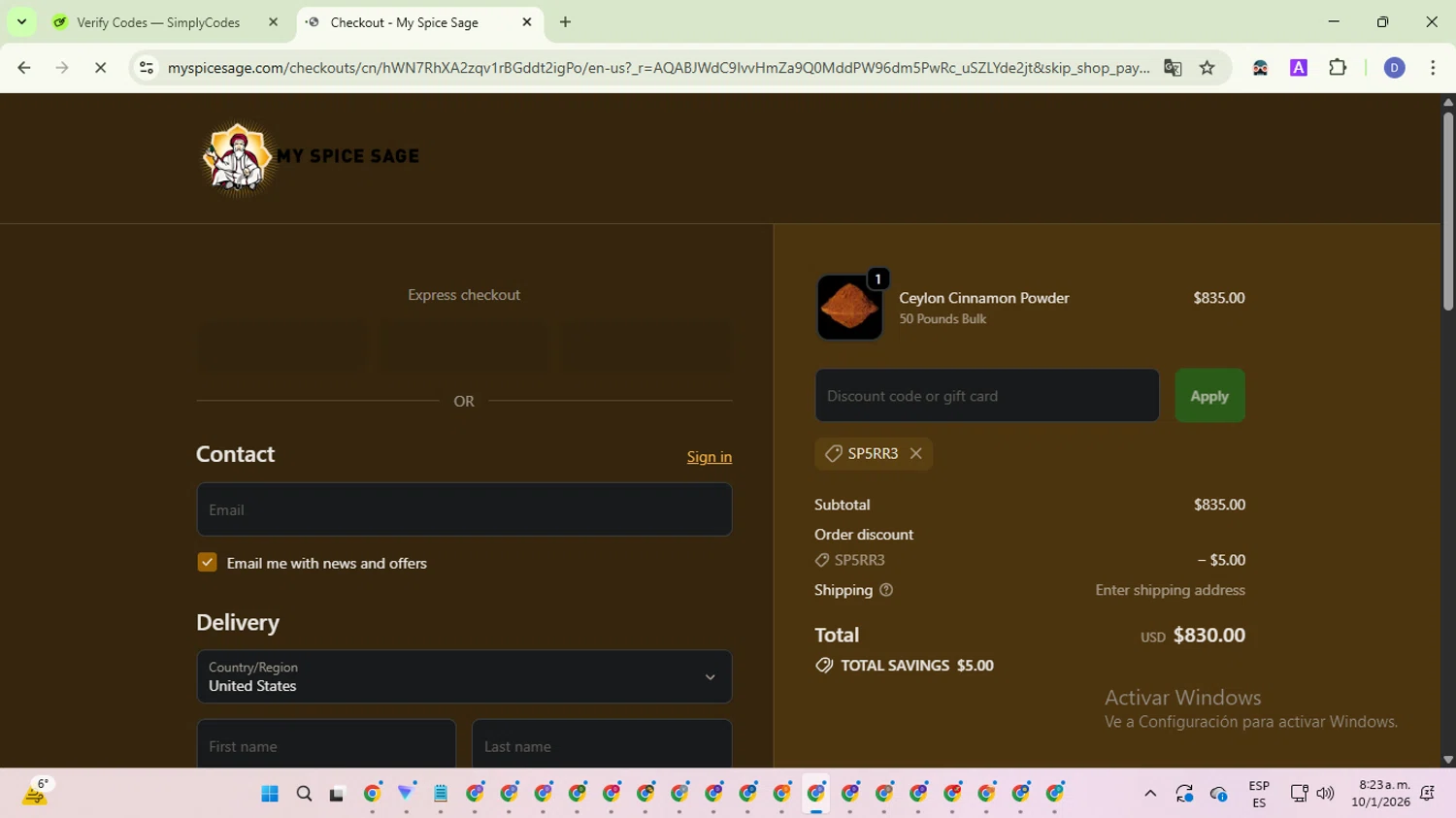Click the Shipping help question mark icon
Screen dimensions: 1456x818
(x=886, y=590)
